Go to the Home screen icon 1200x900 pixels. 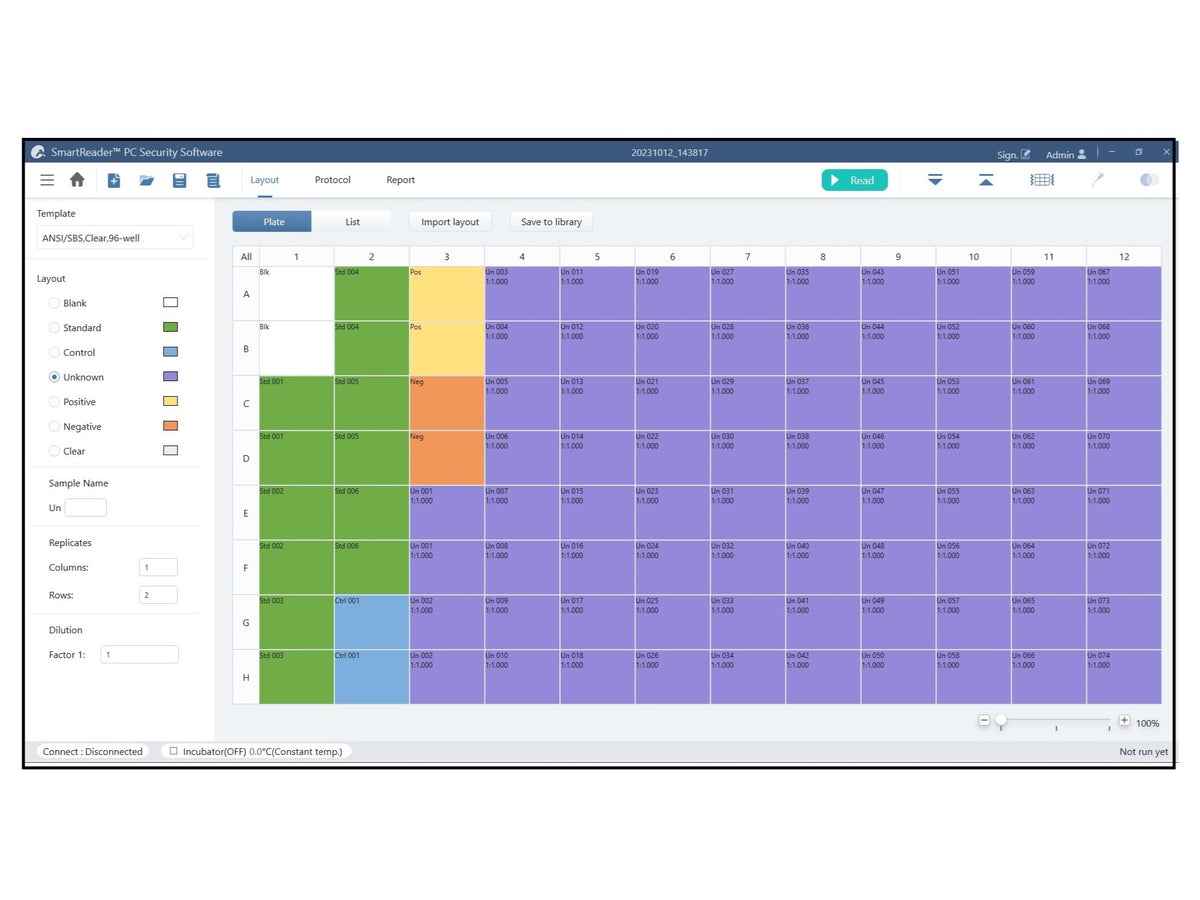pyautogui.click(x=77, y=180)
